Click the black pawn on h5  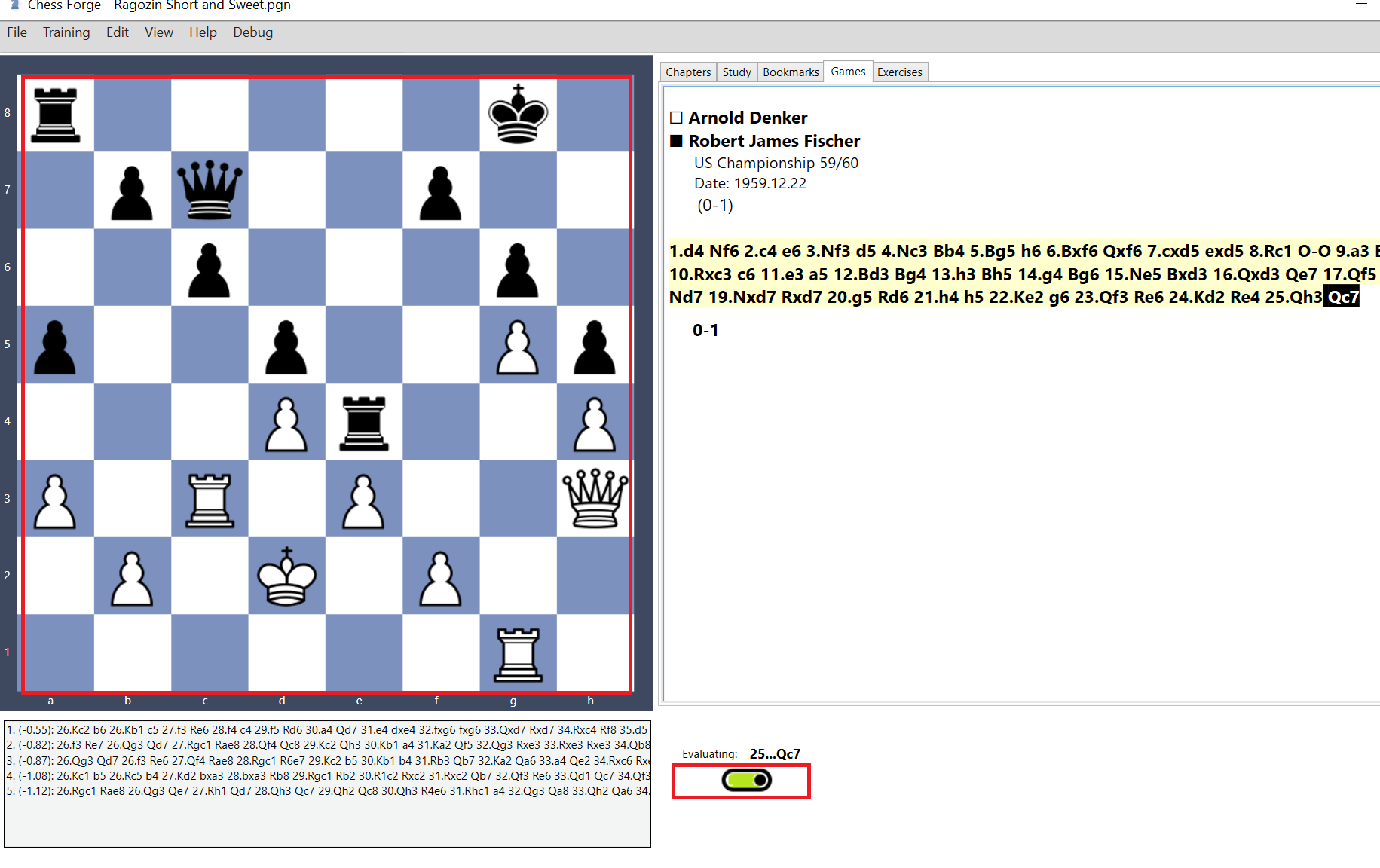594,345
